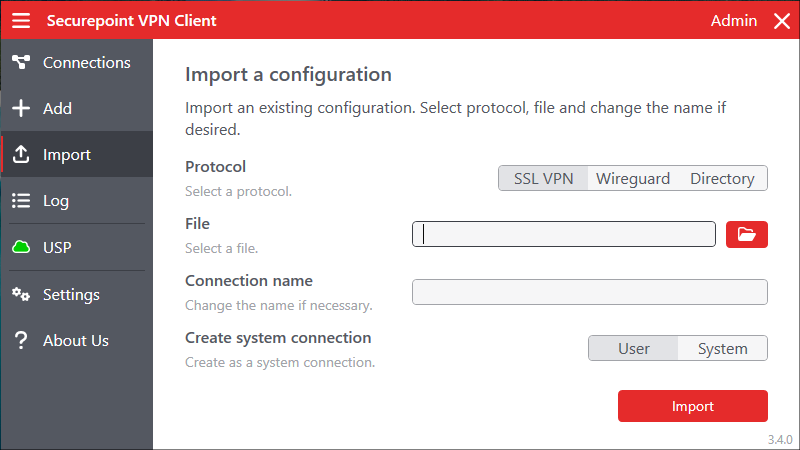This screenshot has width=800, height=450.
Task: Open Import label in sidebar
Action: click(67, 155)
